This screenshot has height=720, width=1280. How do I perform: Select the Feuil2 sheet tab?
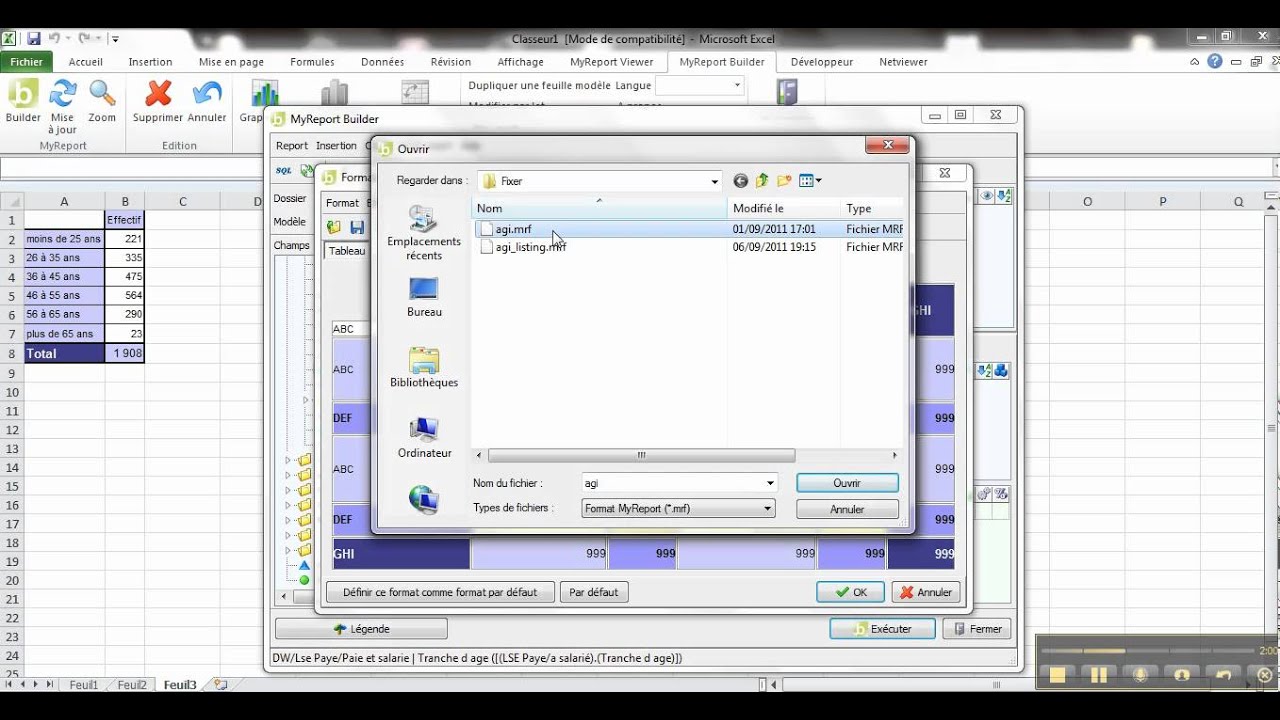[x=132, y=685]
